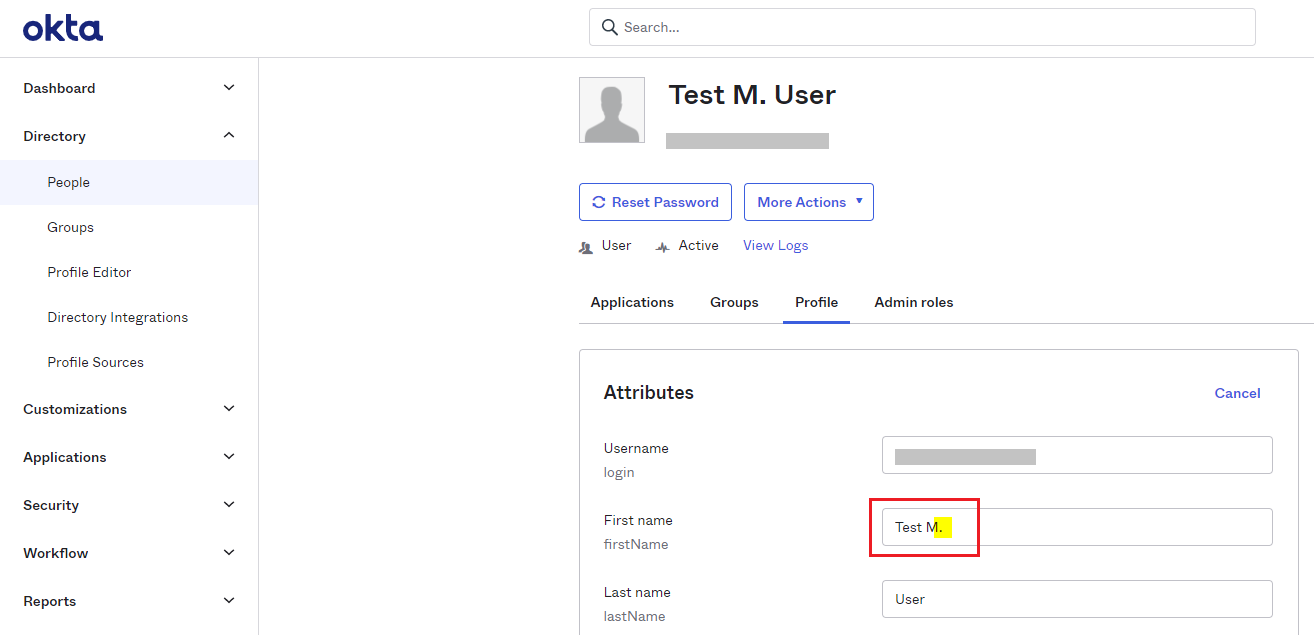
Task: Switch to the Admin roles tab
Action: [x=913, y=302]
